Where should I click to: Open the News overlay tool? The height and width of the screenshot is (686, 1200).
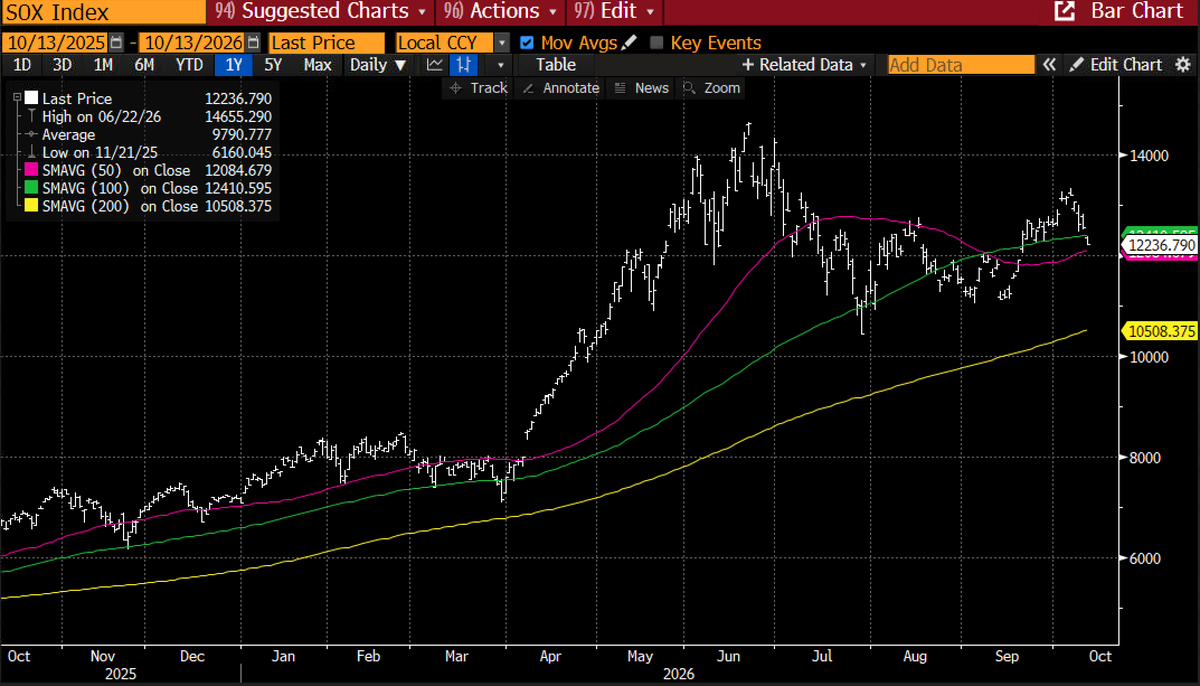641,88
